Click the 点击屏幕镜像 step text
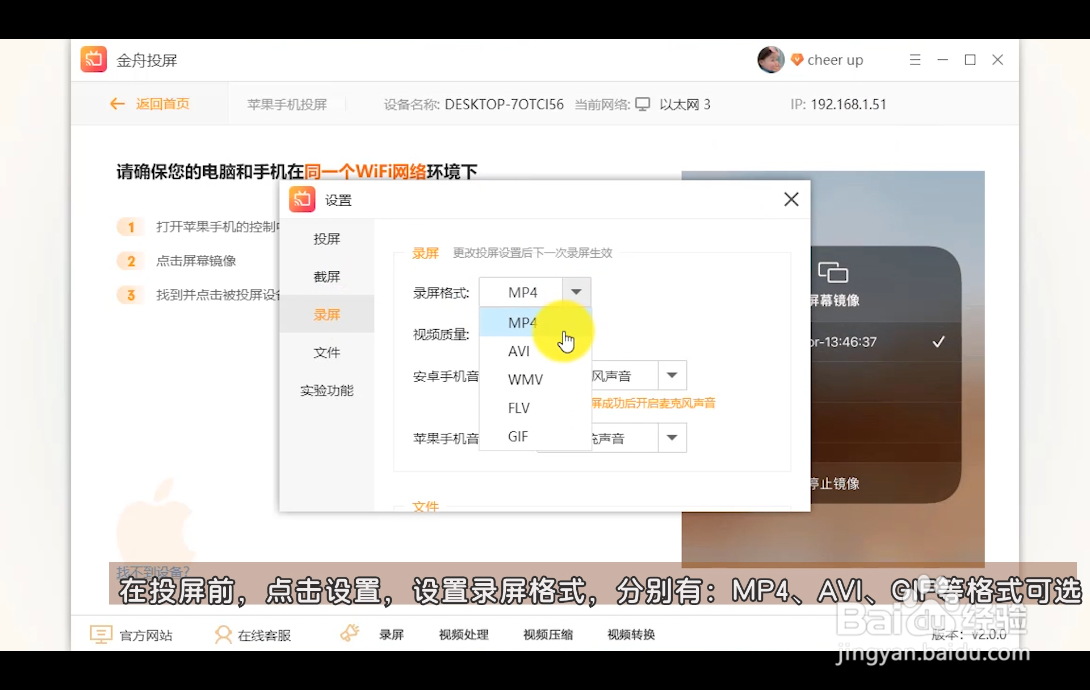The width and height of the screenshot is (1090, 690). point(196,261)
